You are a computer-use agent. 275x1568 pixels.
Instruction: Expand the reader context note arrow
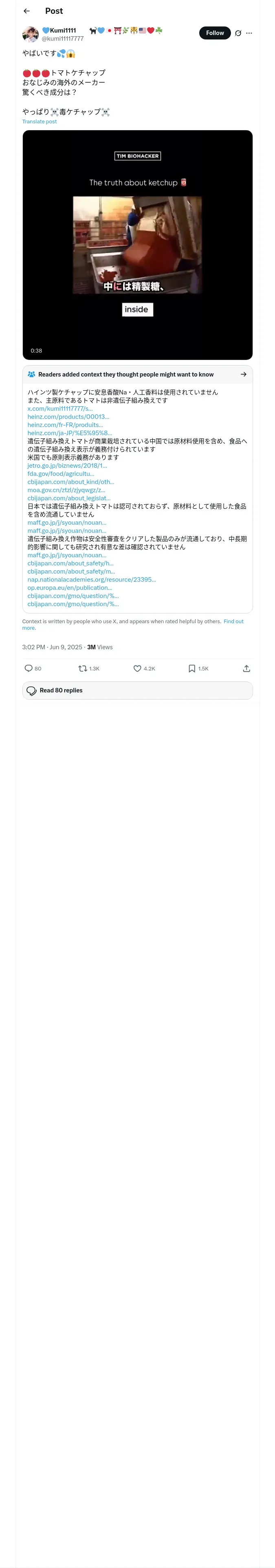[x=243, y=374]
